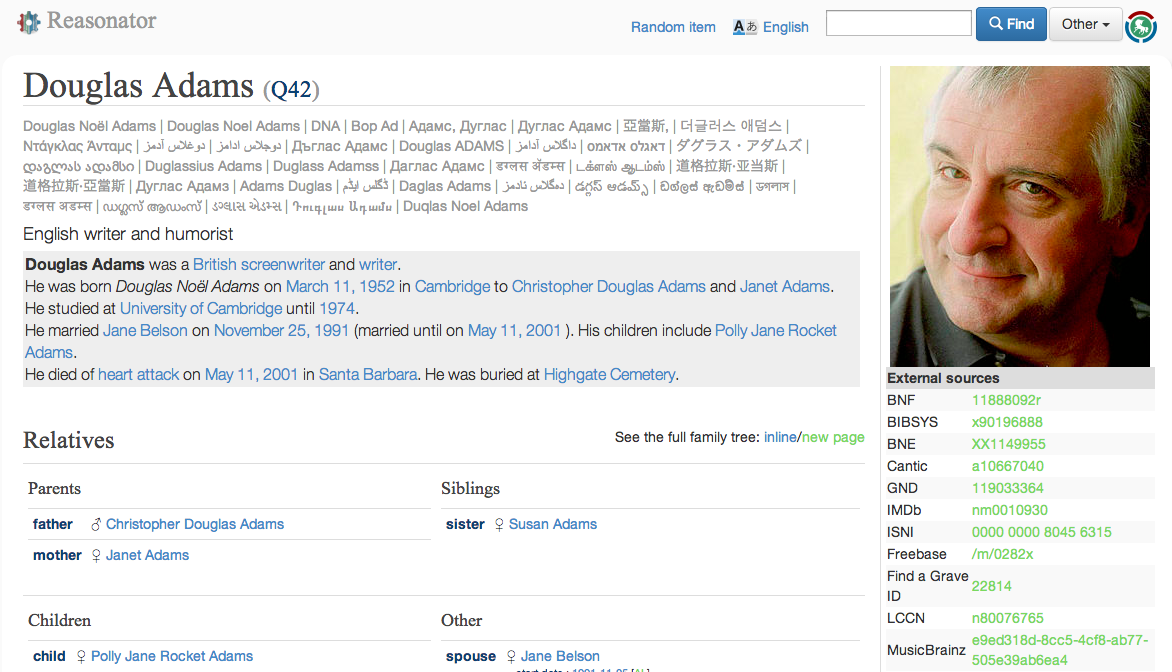The image size is (1172, 672).
Task: Click the circular Wikidata avatar icon
Action: (x=1141, y=27)
